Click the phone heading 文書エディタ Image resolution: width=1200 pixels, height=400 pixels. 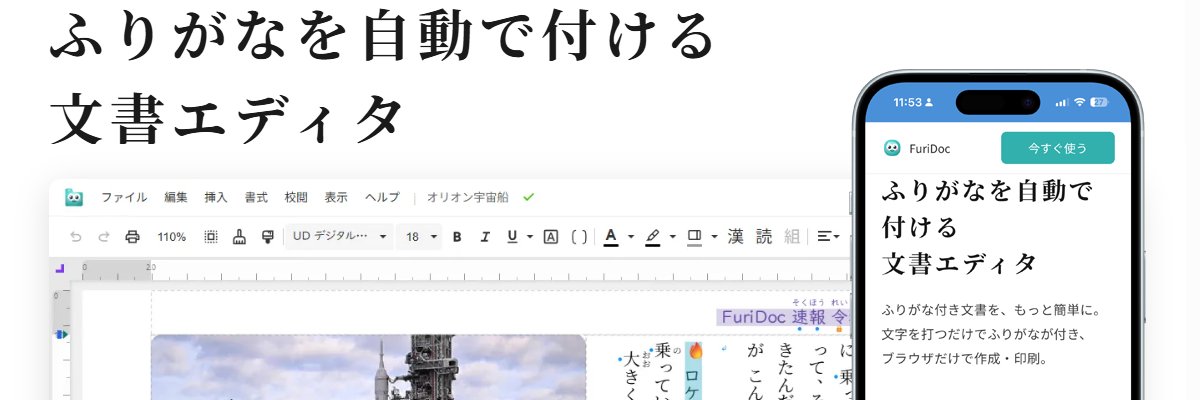960,264
